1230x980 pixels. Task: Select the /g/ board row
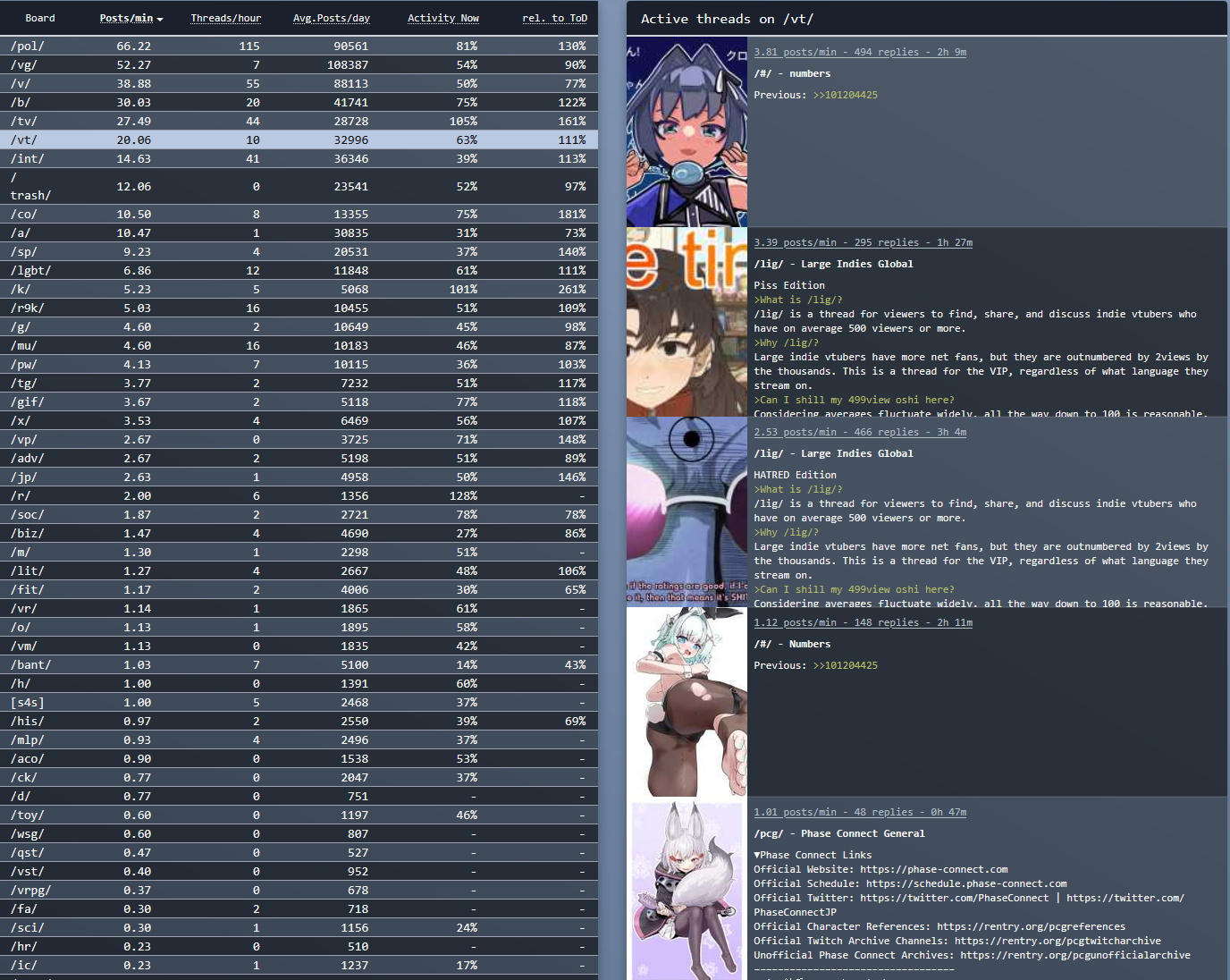coord(299,326)
